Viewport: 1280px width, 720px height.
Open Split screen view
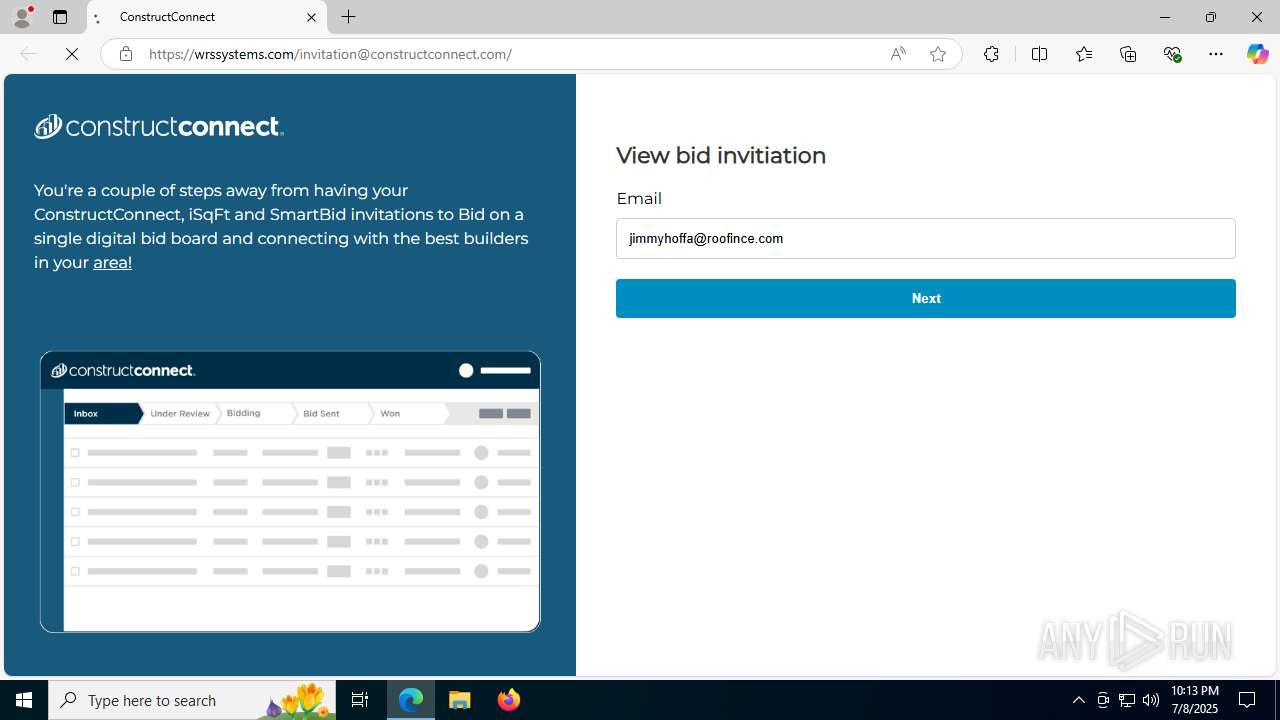point(1039,54)
